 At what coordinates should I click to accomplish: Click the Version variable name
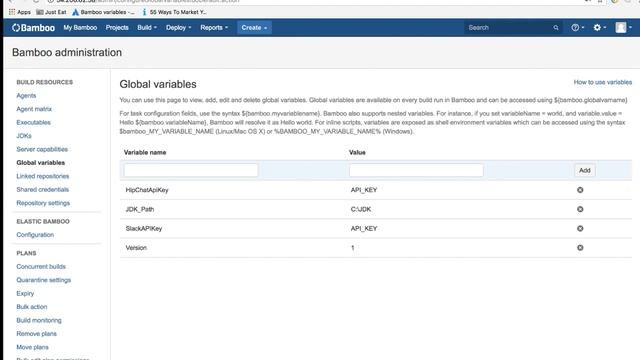[x=136, y=247]
